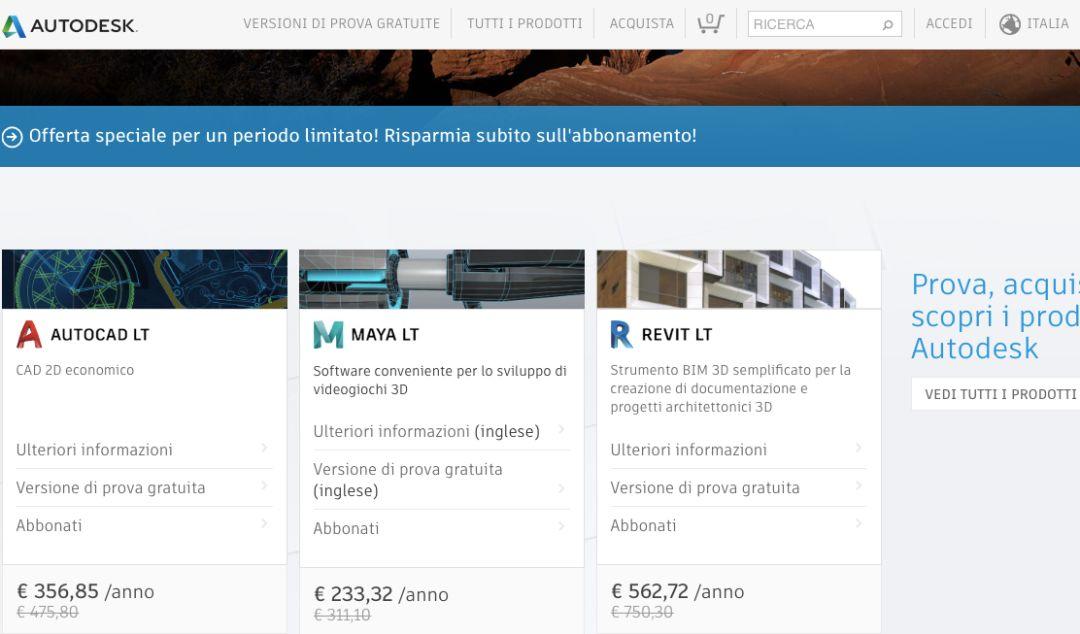Click the Revit LT title

pyautogui.click(x=676, y=335)
